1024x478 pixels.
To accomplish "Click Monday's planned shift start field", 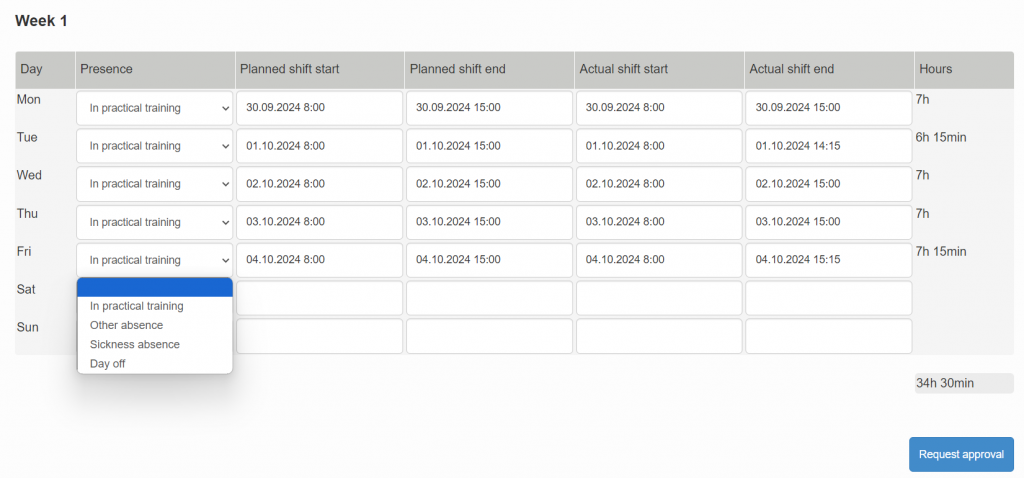I will click(319, 108).
